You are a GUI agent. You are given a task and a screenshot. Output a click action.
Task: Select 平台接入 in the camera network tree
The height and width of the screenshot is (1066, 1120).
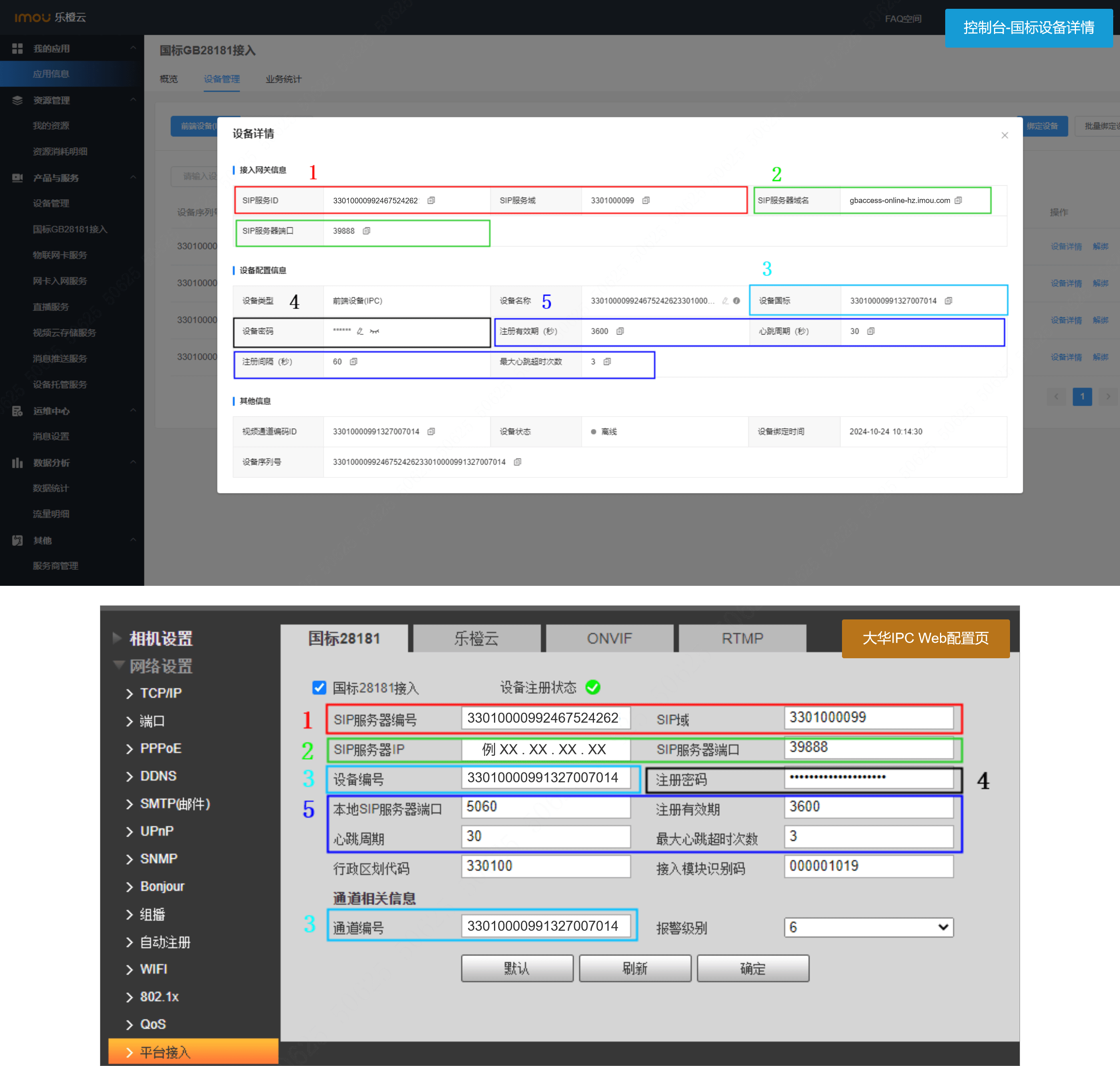[193, 1052]
